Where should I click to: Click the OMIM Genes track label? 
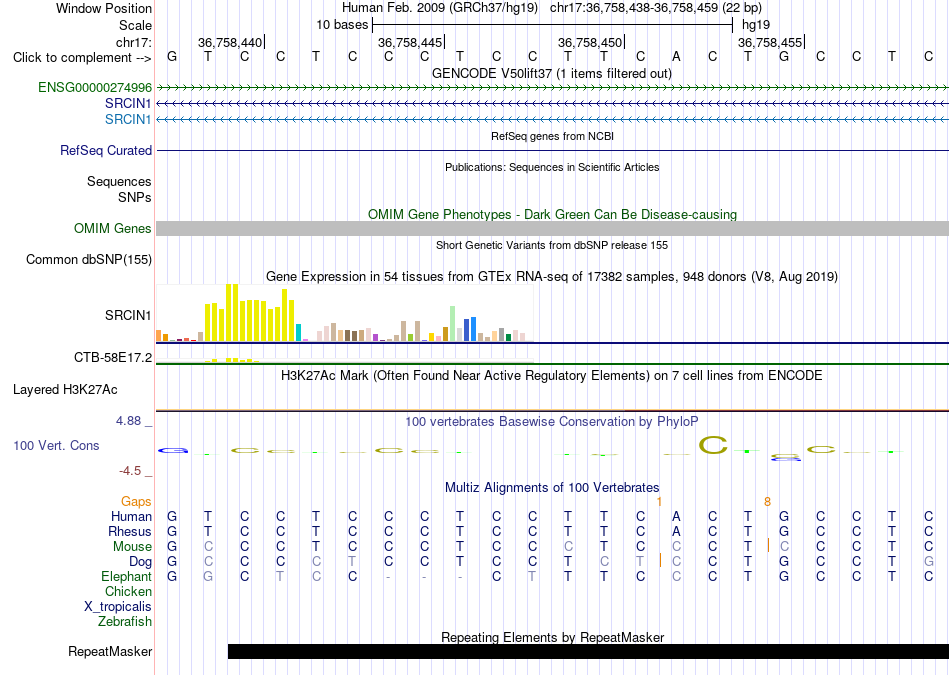pos(113,228)
